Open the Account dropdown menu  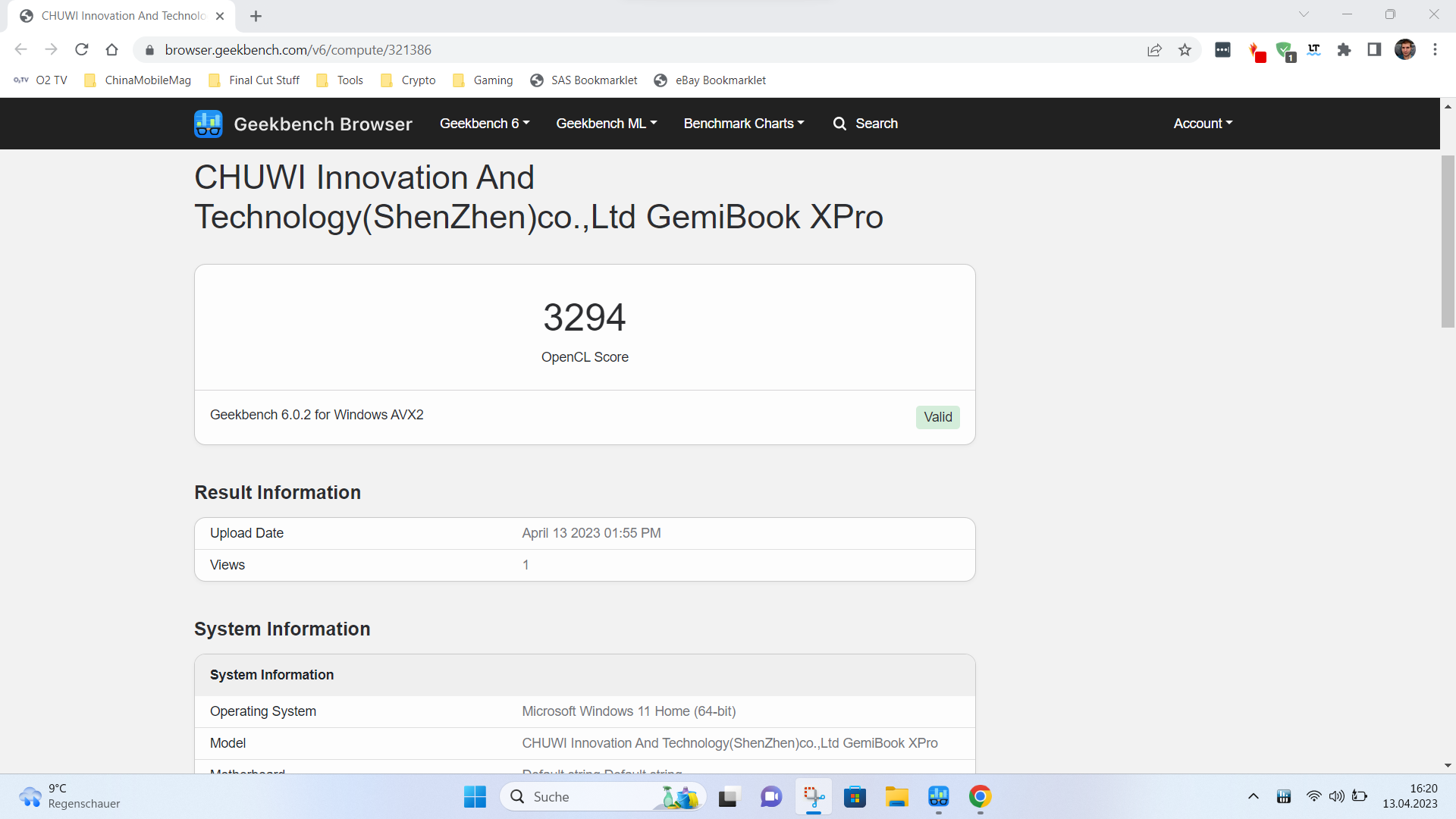1203,124
